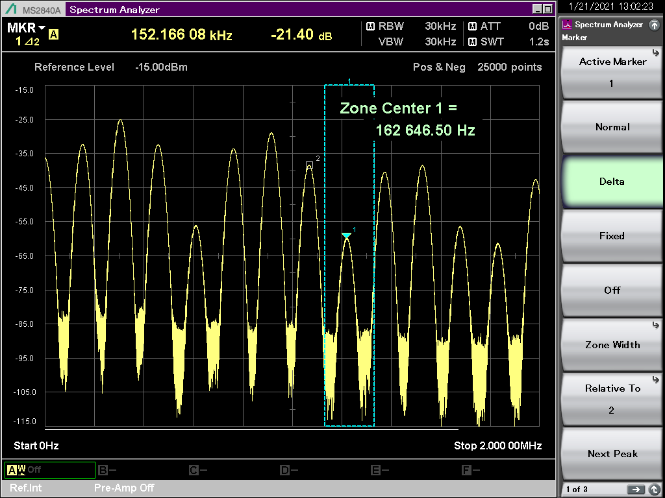Click the Pos & Neg detection label

[x=439, y=67]
